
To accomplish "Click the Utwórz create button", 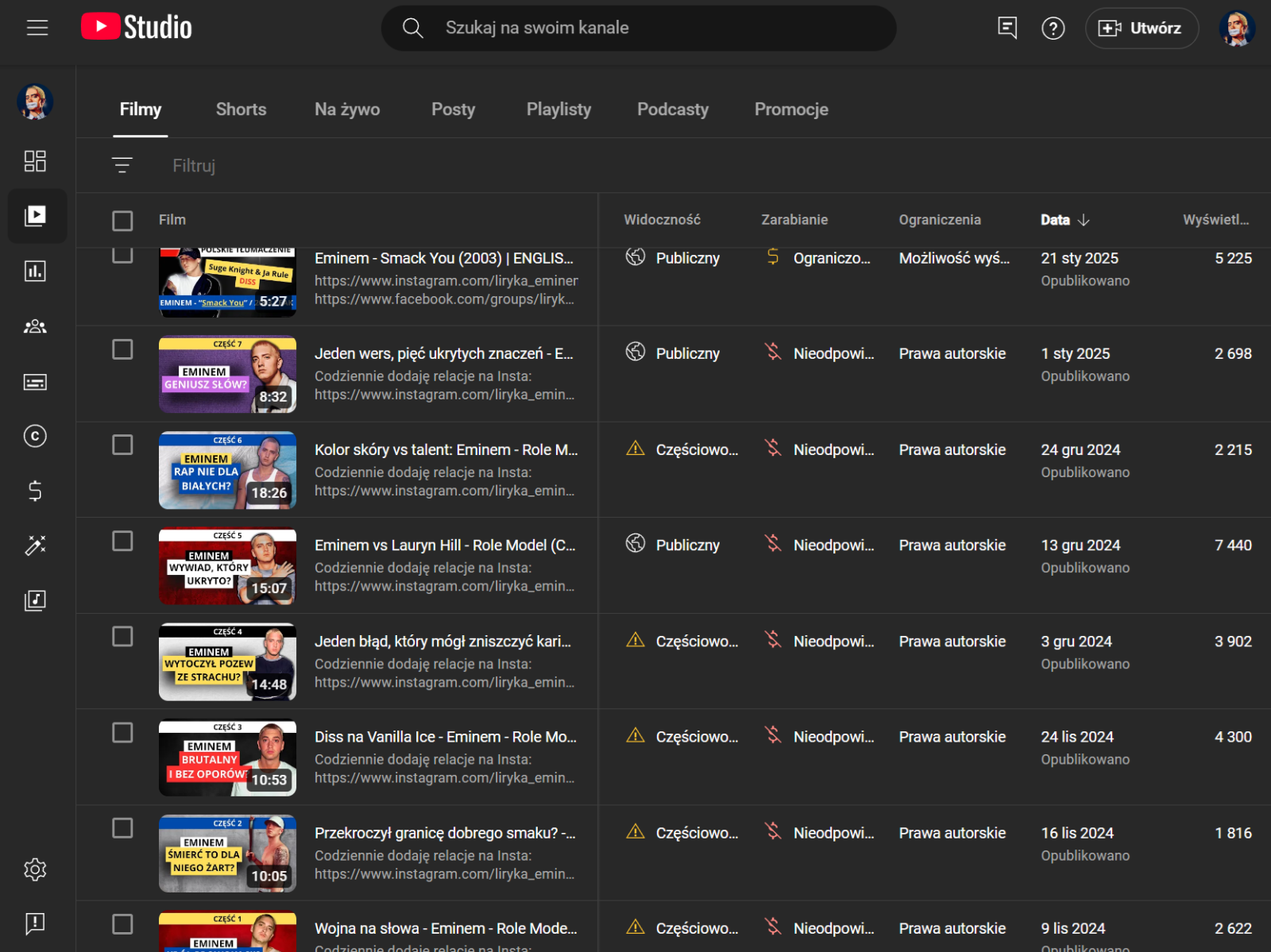I will point(1141,29).
